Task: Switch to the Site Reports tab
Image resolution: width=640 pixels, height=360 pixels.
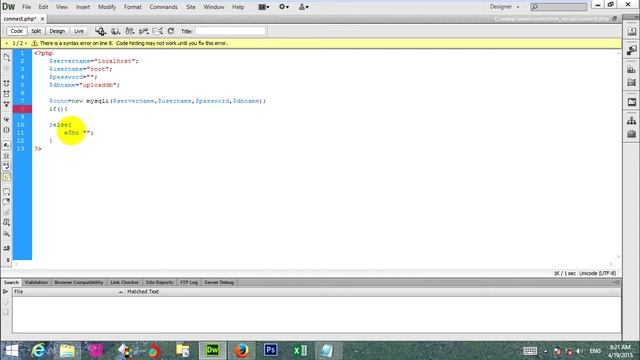Action: click(159, 282)
